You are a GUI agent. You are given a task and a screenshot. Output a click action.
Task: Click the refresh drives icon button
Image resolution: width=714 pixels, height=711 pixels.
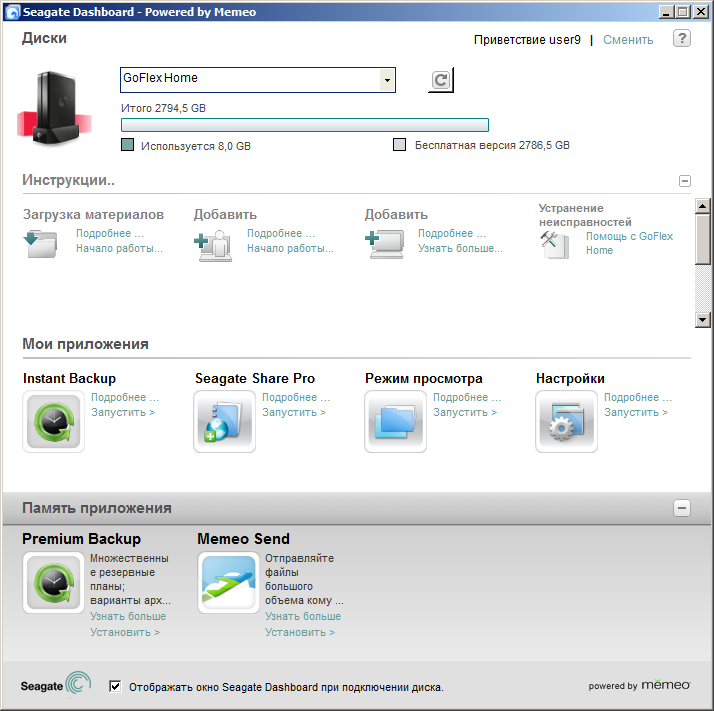(441, 80)
